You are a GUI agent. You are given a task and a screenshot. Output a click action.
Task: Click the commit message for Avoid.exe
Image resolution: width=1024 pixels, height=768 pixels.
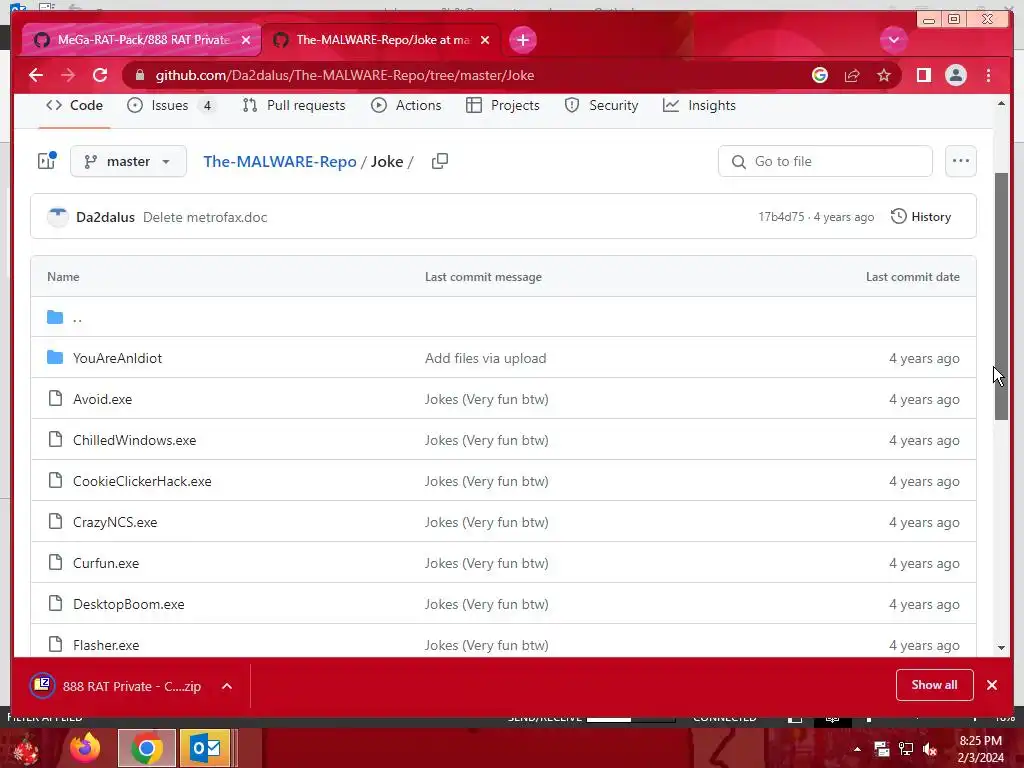pos(487,399)
